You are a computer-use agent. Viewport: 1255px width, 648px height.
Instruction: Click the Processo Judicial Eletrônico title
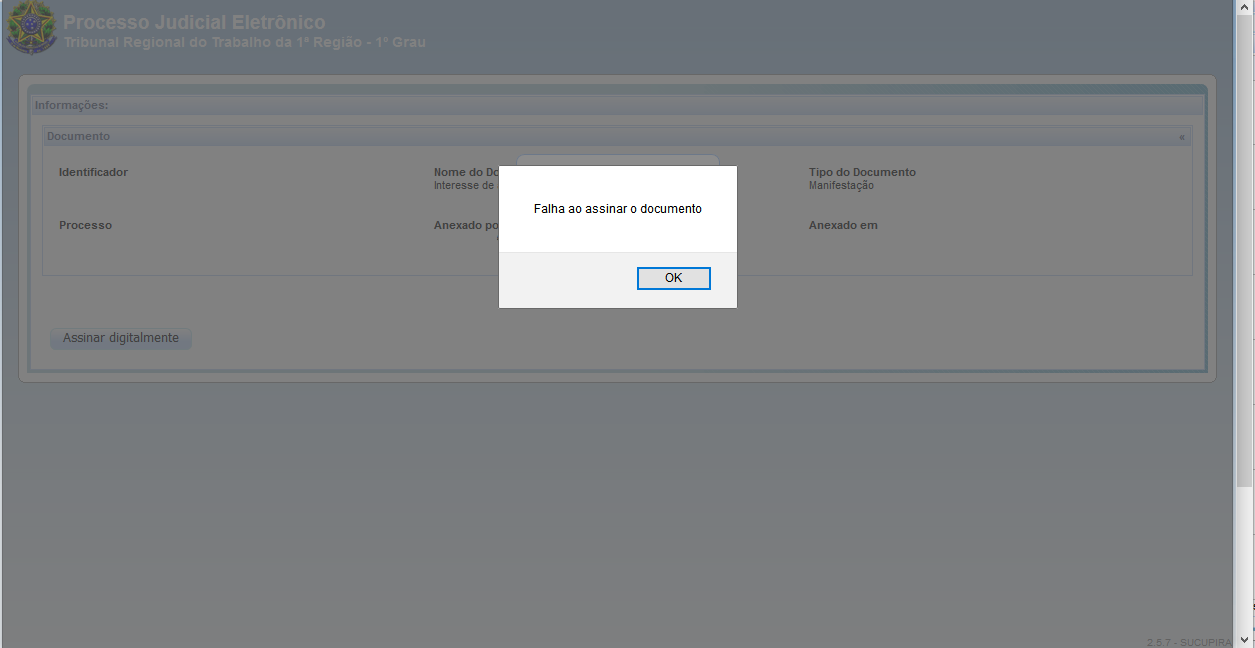pyautogui.click(x=194, y=22)
